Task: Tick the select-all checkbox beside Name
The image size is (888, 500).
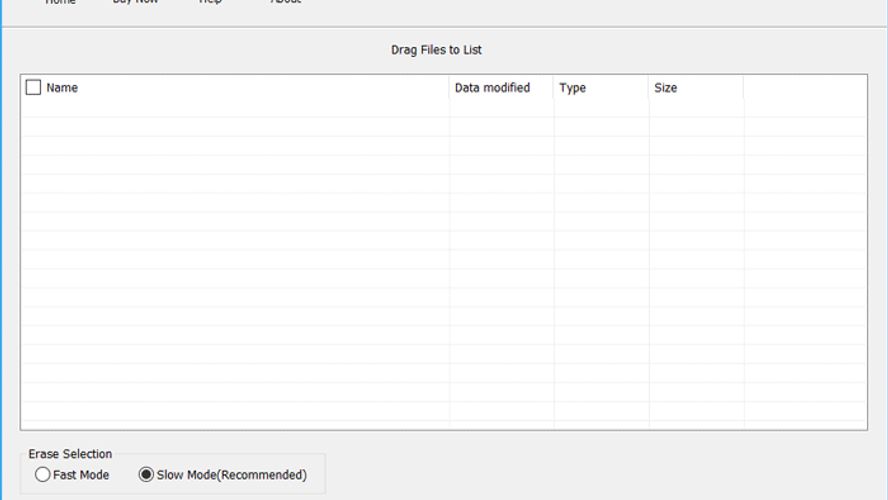Action: tap(33, 88)
